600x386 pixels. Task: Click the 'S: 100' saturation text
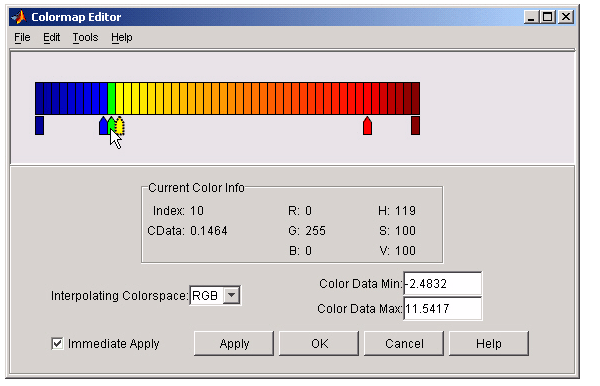[398, 231]
